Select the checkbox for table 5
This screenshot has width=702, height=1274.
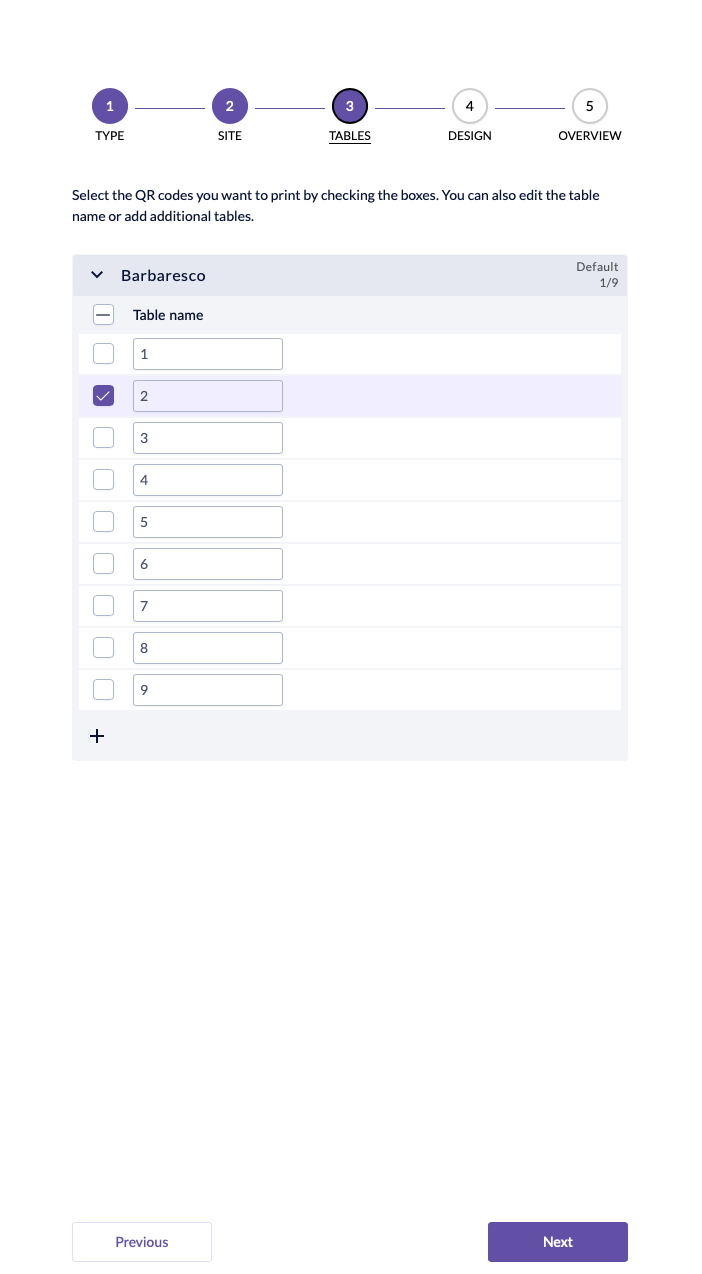pos(103,522)
